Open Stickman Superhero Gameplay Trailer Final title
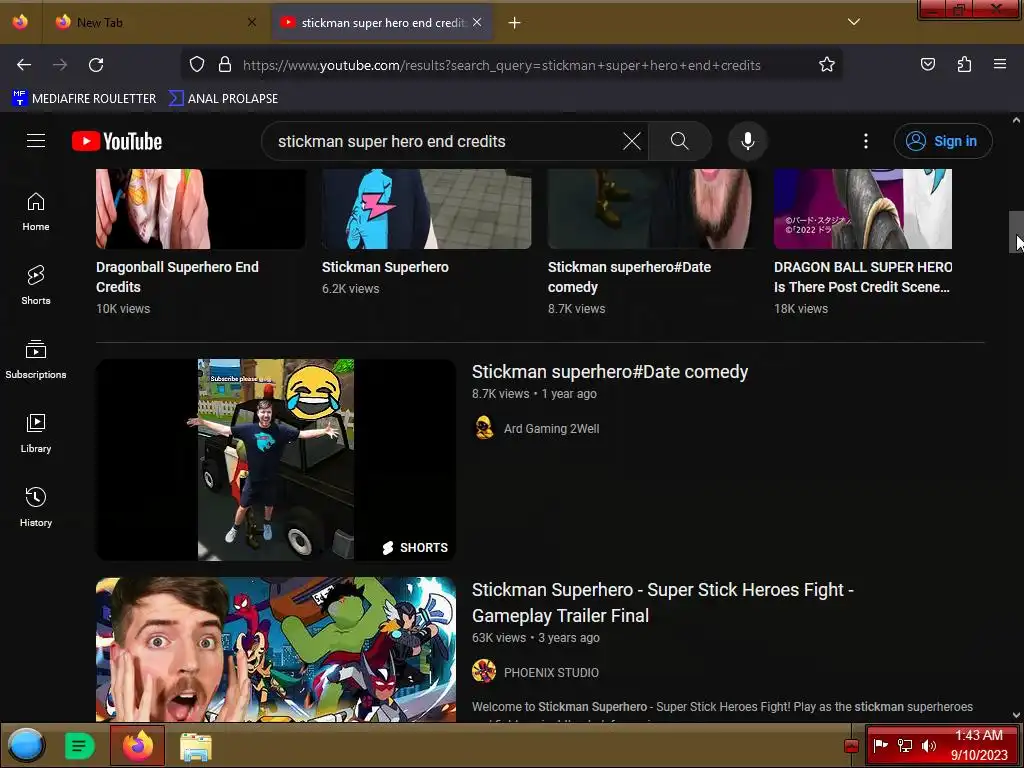1024x768 pixels. (x=662, y=603)
